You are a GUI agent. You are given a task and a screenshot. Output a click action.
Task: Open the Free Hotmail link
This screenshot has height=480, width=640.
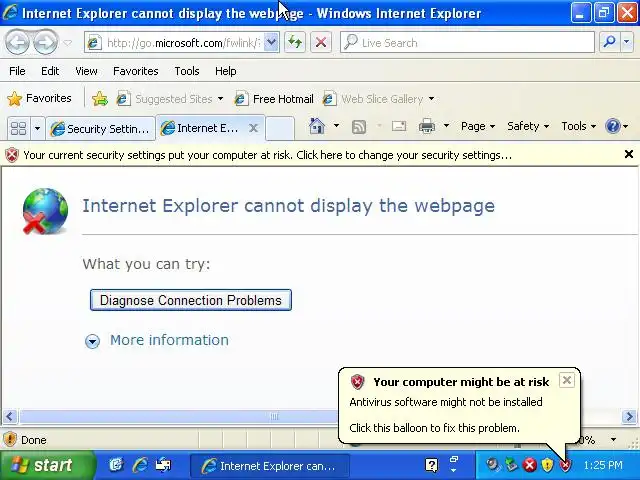pyautogui.click(x=274, y=99)
